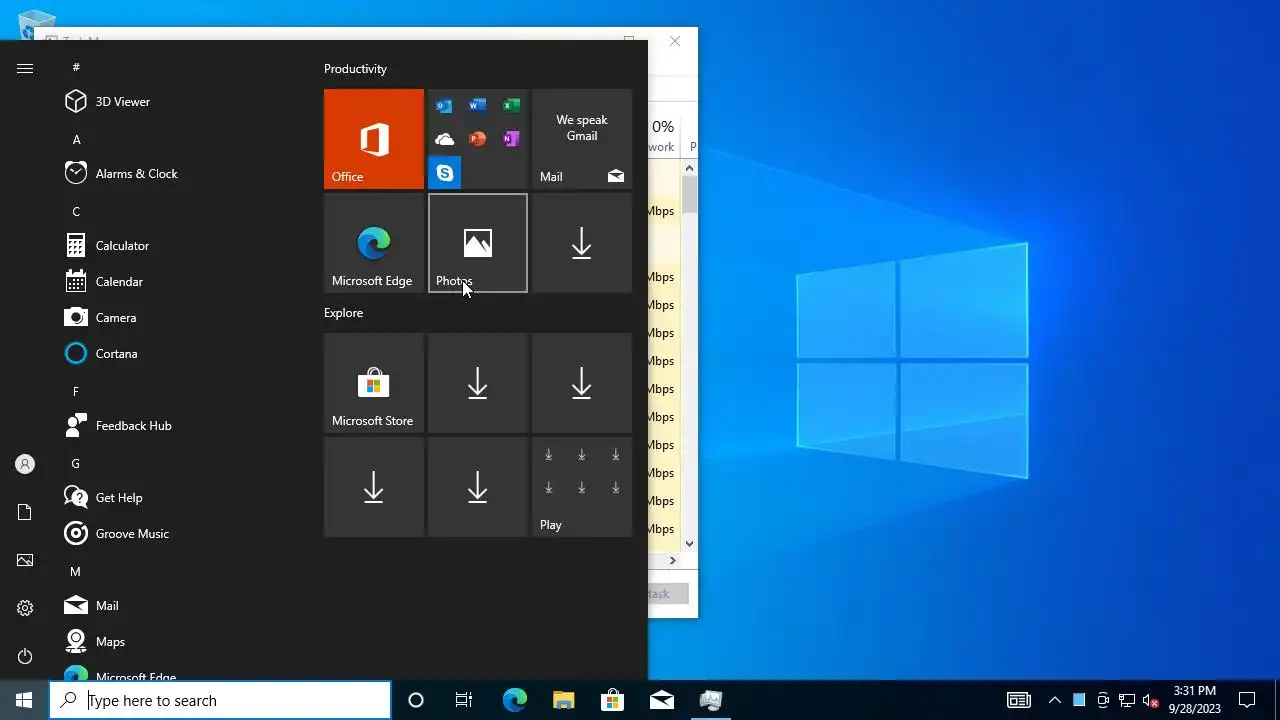This screenshot has width=1280, height=720.
Task: Open the Microsoft Store tile
Action: coord(374,383)
